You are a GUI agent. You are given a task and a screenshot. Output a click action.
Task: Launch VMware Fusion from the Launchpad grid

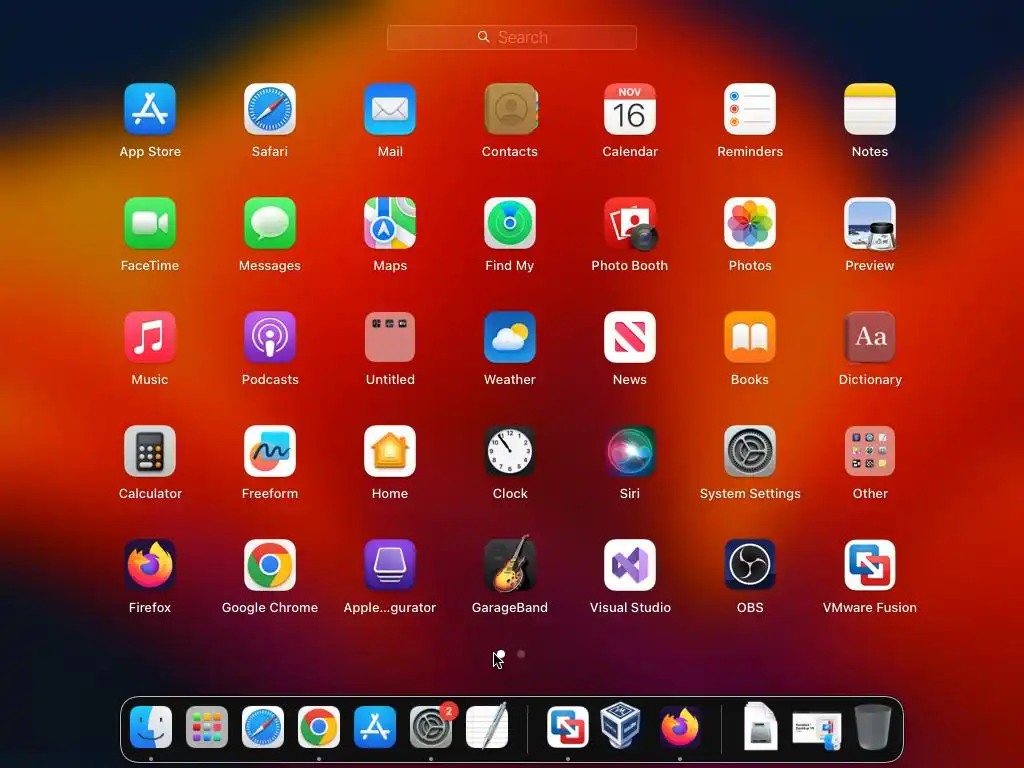(x=870, y=565)
